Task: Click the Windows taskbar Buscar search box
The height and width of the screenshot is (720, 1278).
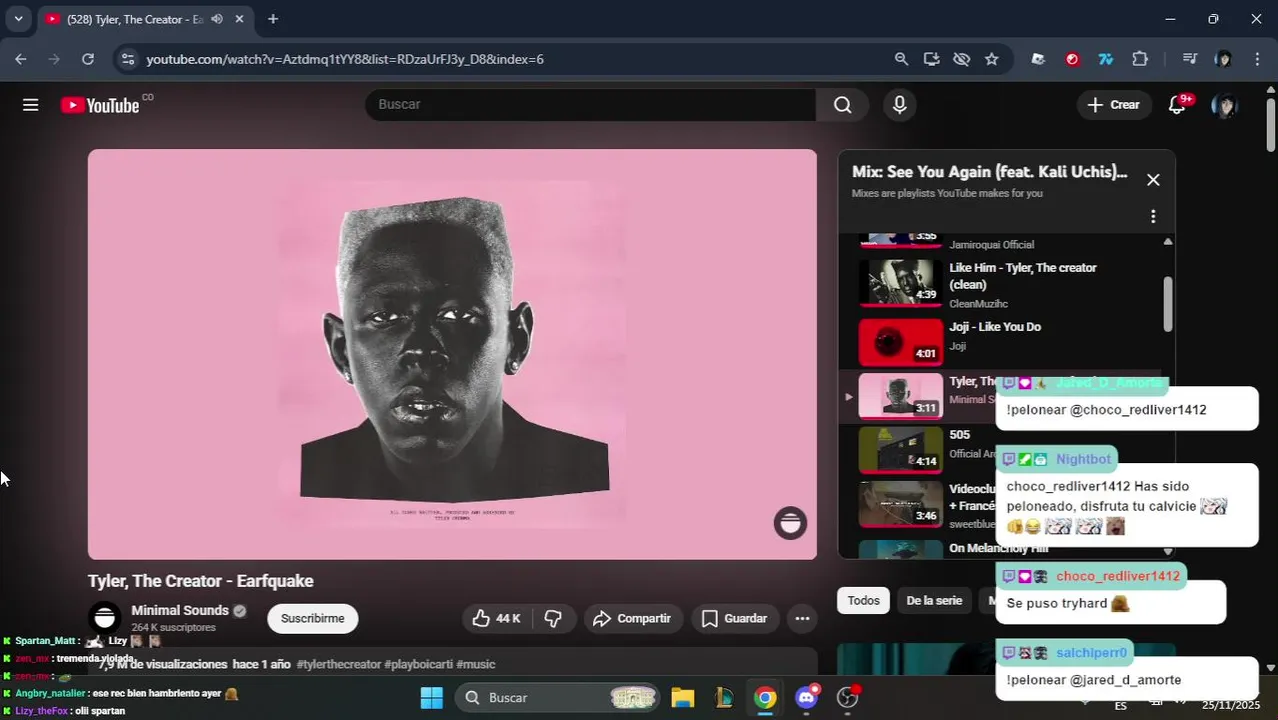Action: tap(558, 698)
